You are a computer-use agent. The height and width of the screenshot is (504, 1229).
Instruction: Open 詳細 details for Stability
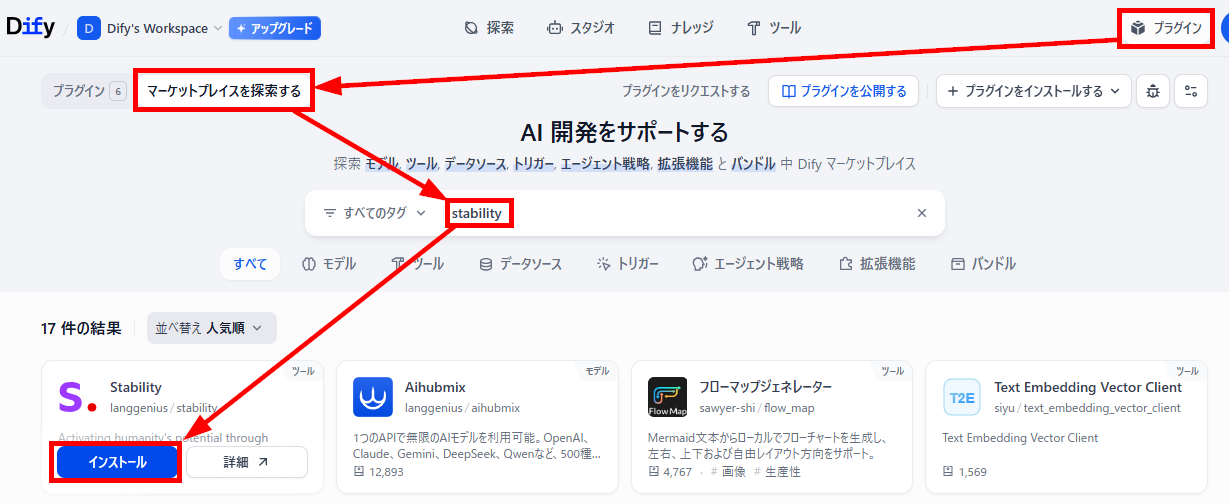[246, 462]
